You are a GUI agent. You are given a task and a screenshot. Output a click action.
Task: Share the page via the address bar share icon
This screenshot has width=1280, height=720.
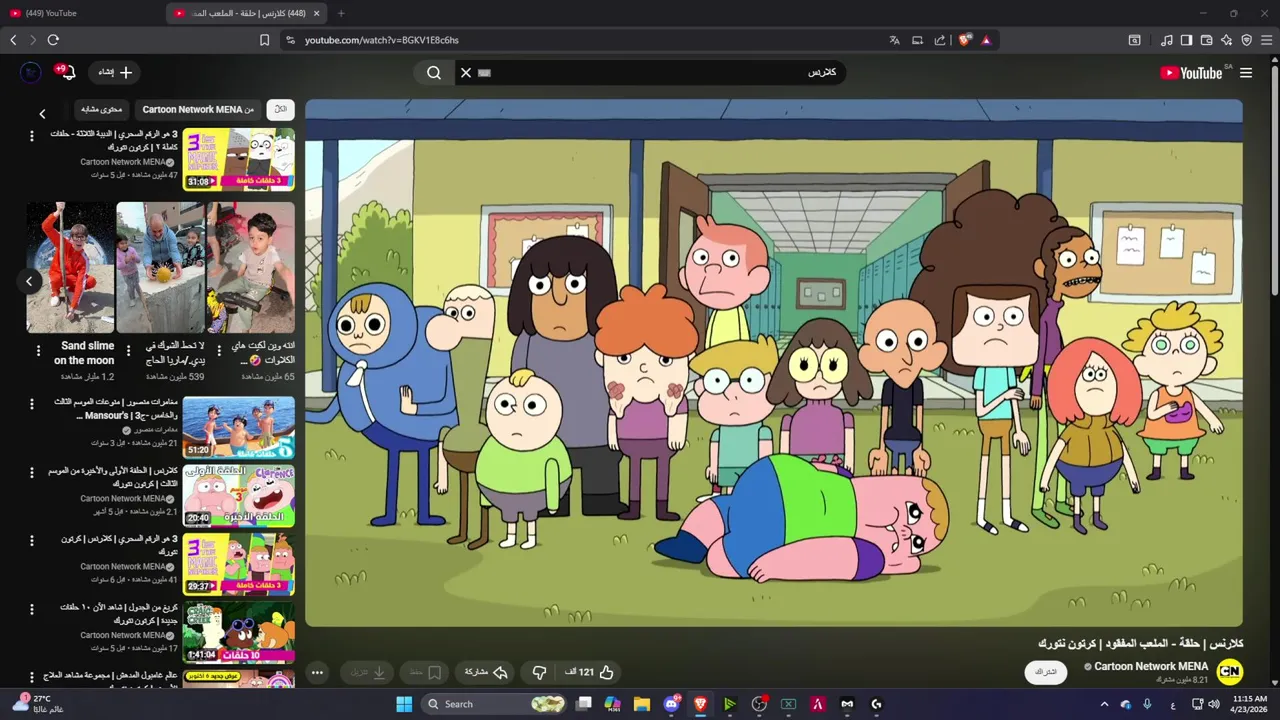(x=940, y=40)
